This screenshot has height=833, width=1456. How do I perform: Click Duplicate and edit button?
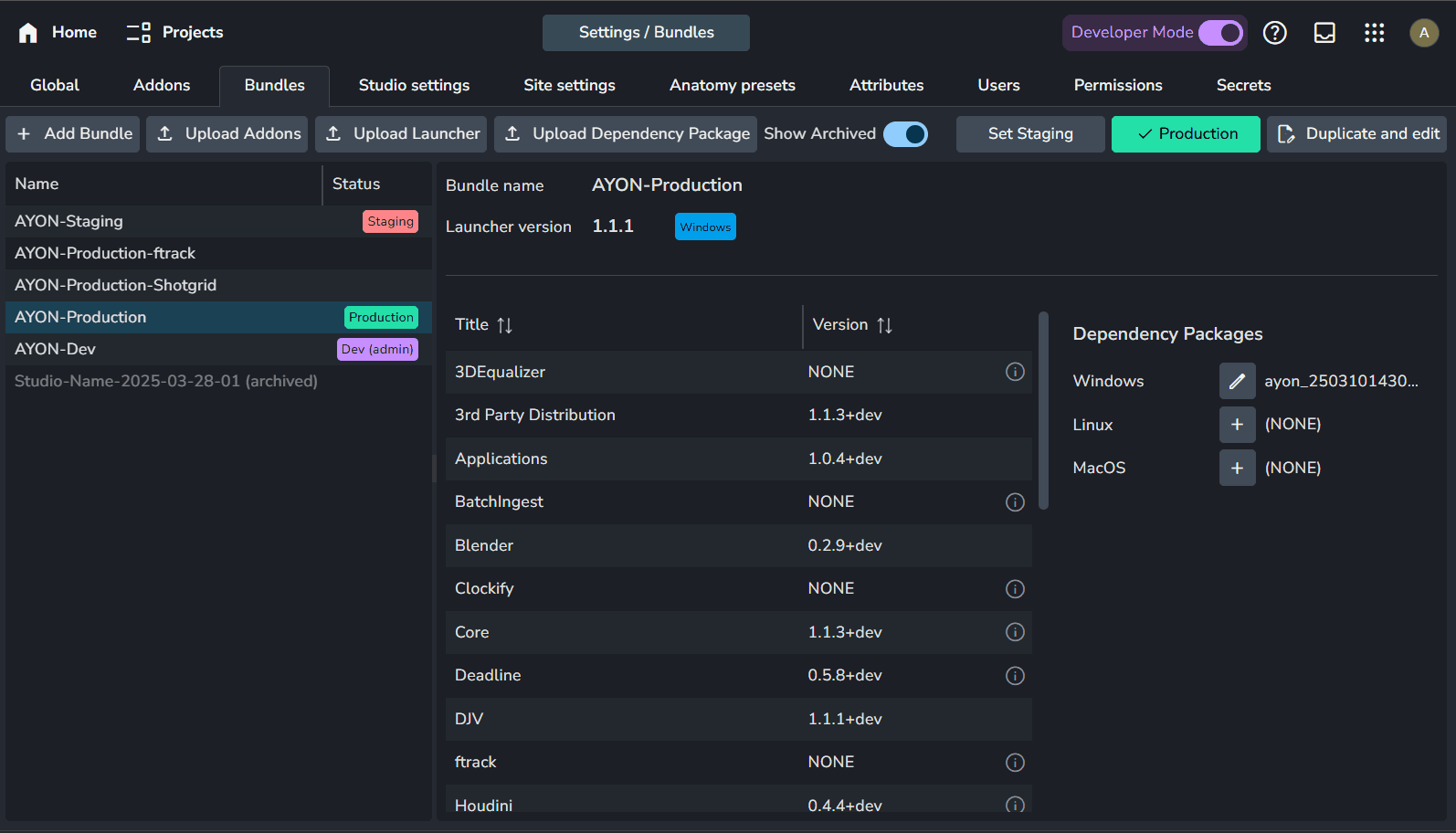(x=1356, y=134)
